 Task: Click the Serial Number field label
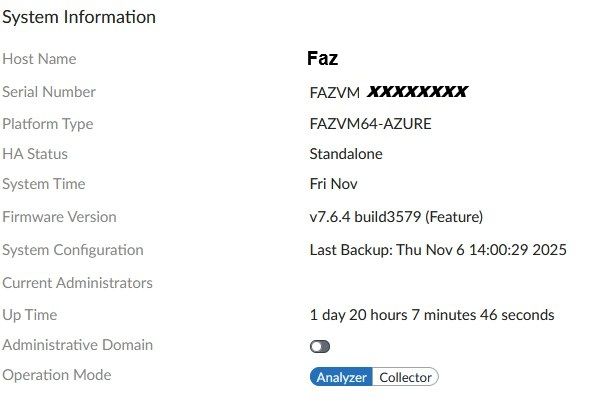[49, 92]
